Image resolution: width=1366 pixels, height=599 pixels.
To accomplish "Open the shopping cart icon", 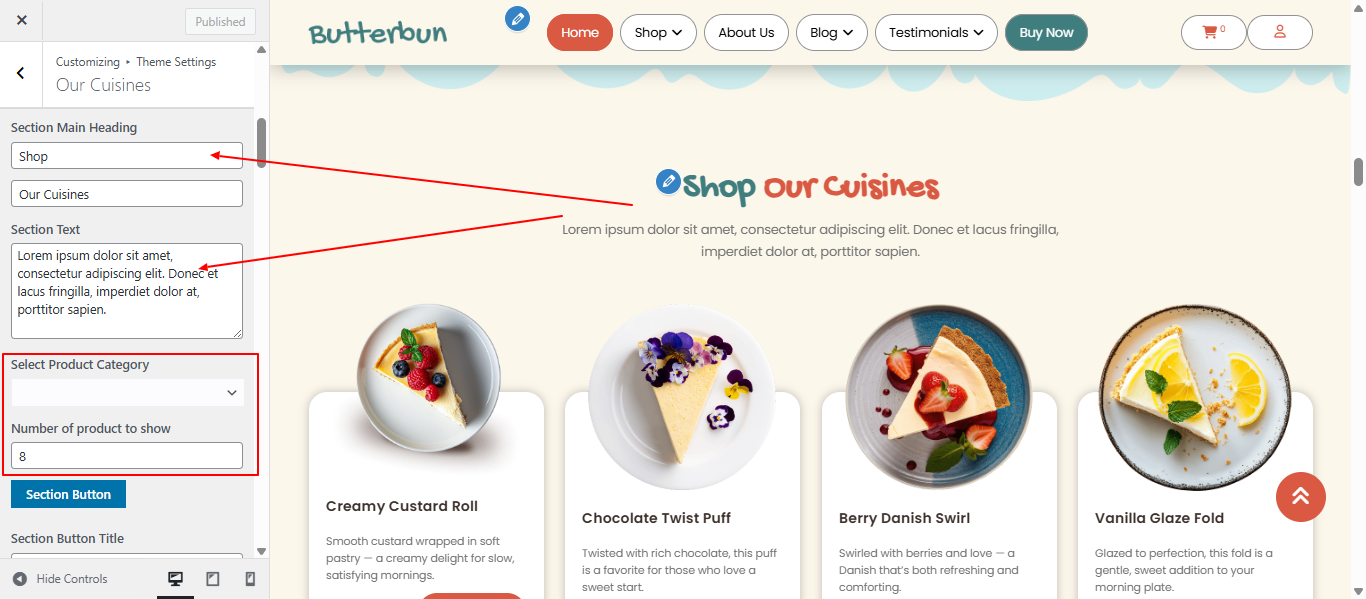I will click(x=1213, y=32).
